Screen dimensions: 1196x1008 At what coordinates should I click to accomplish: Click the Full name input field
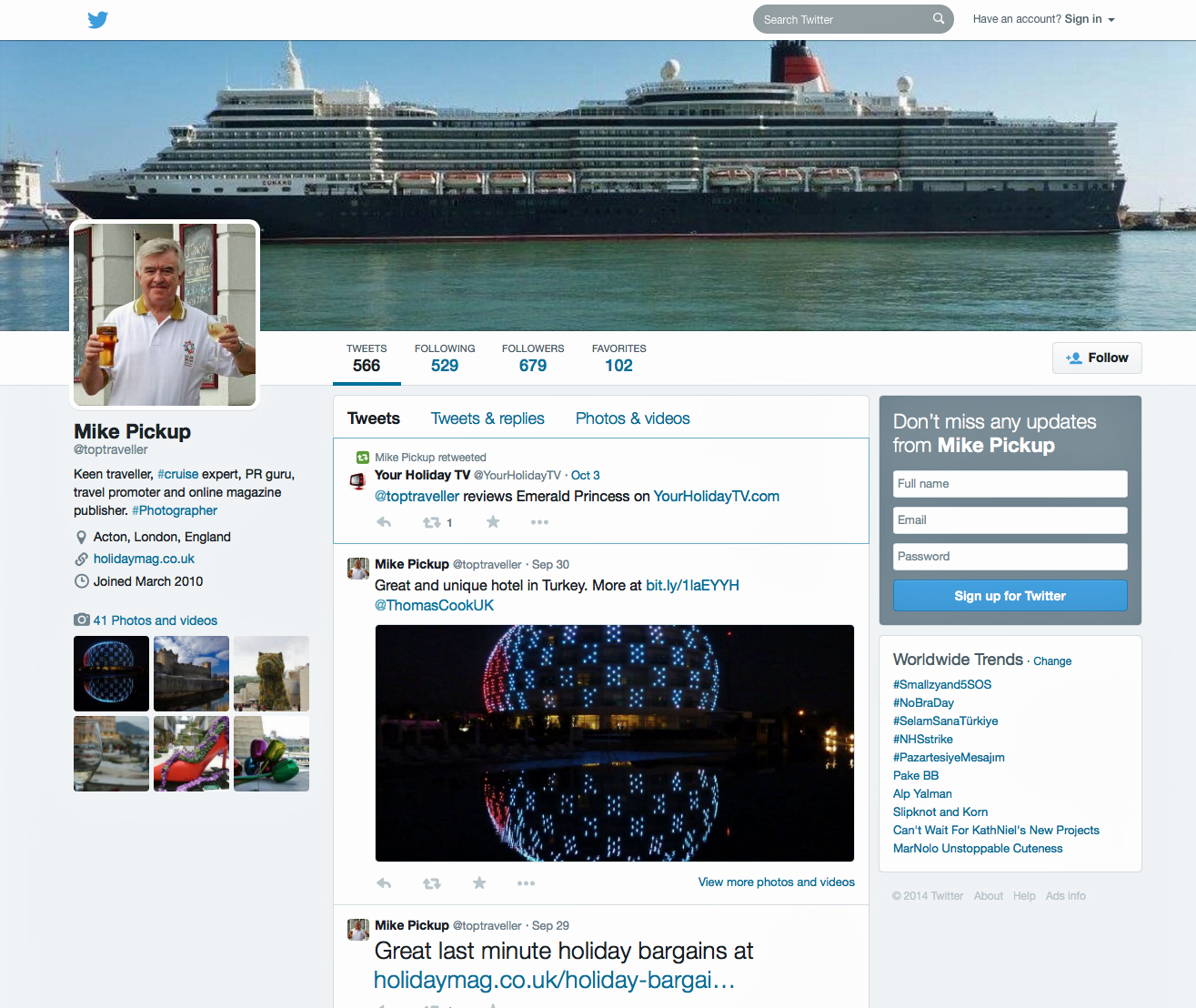tap(1010, 484)
